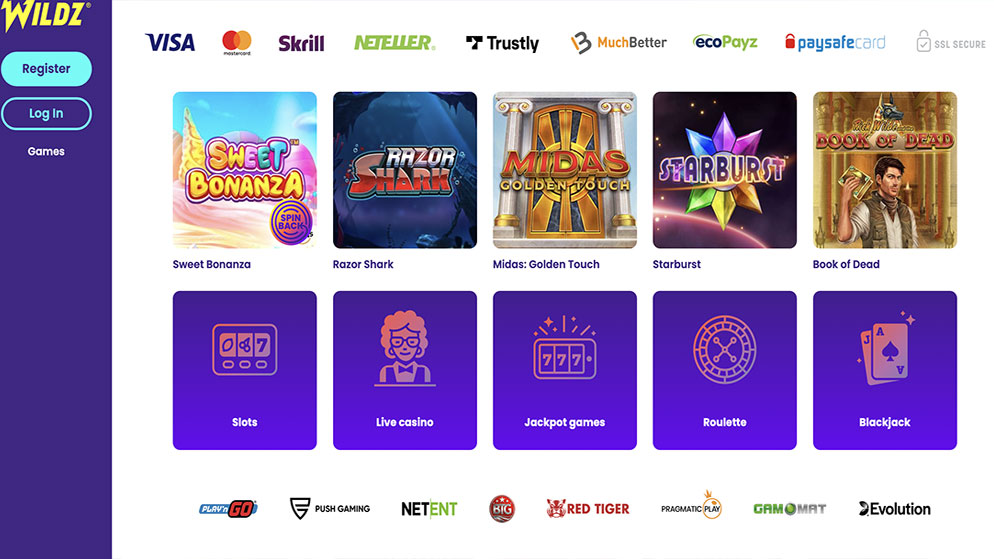The width and height of the screenshot is (994, 559).
Task: Open the Slots category tile
Action: (245, 370)
